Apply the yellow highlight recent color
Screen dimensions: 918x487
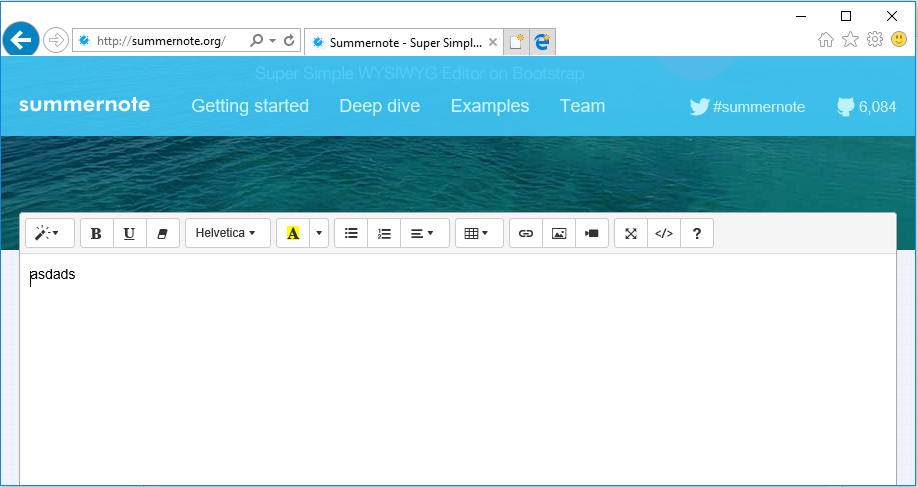(293, 233)
